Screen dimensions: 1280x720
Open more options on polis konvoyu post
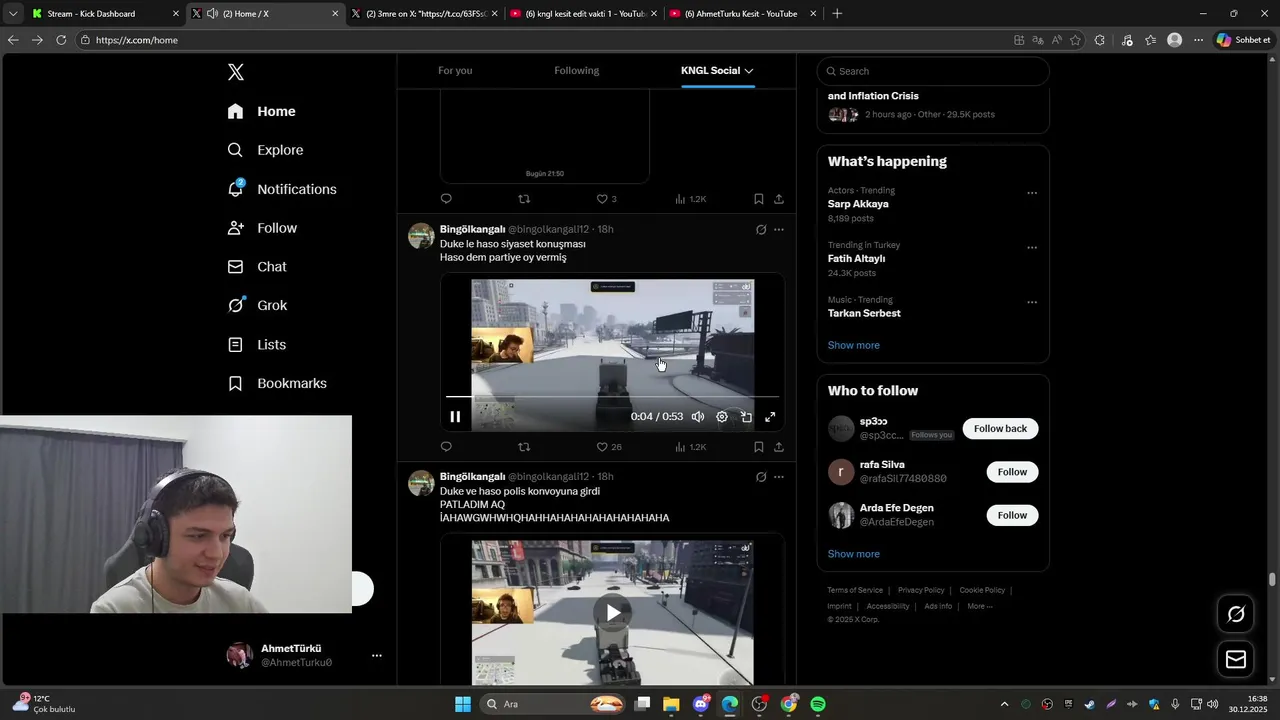click(x=779, y=477)
